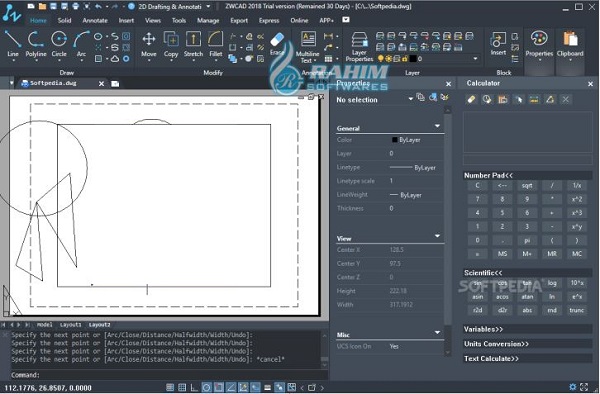Toggle Ortho mode in status bar
The width and height of the screenshot is (600, 394).
[194, 387]
